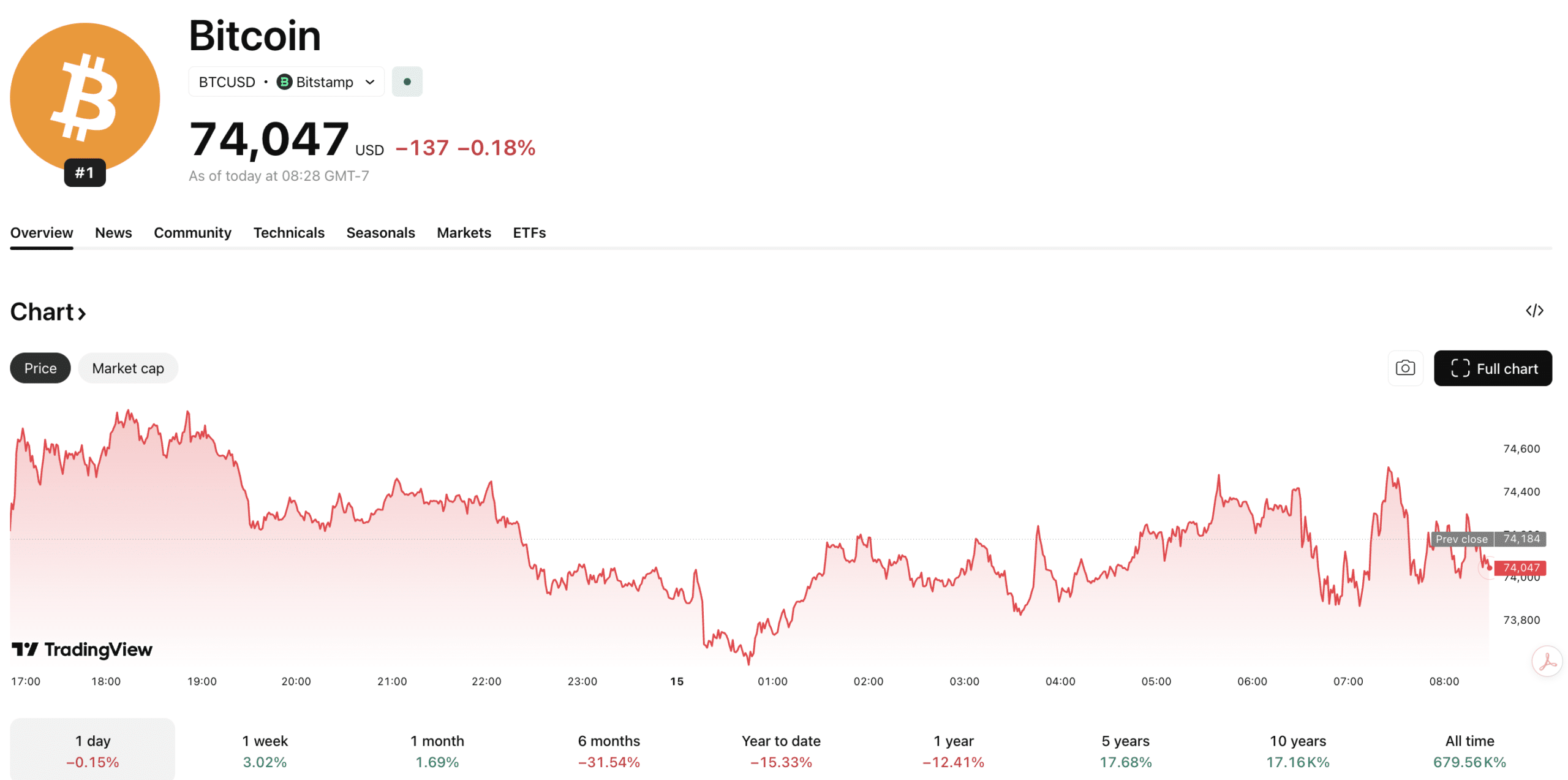Expand the BTCUSD Bitstamp market selector

coord(369,81)
